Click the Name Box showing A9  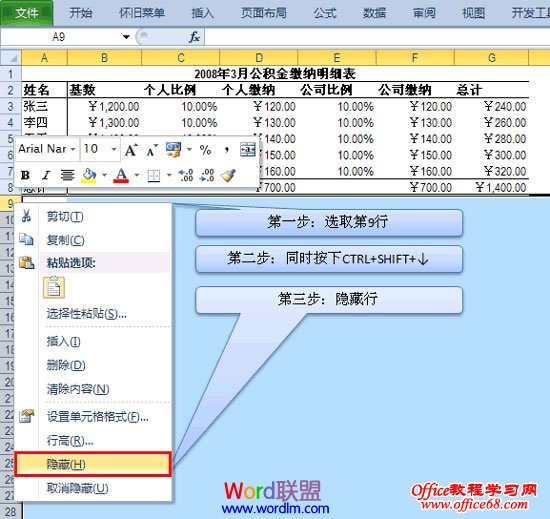click(59, 36)
